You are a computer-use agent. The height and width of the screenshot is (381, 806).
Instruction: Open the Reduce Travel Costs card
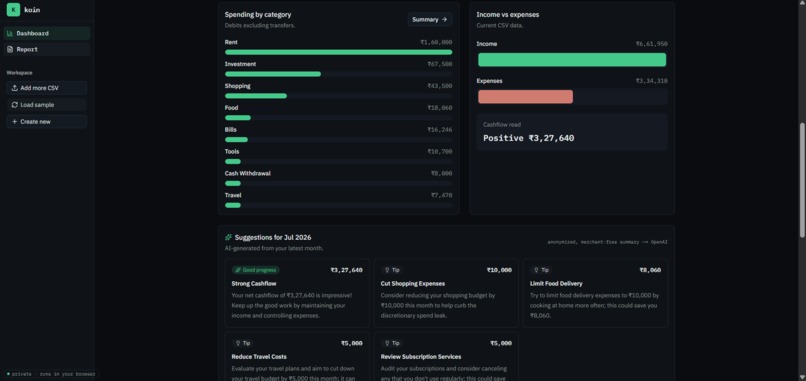tap(297, 356)
